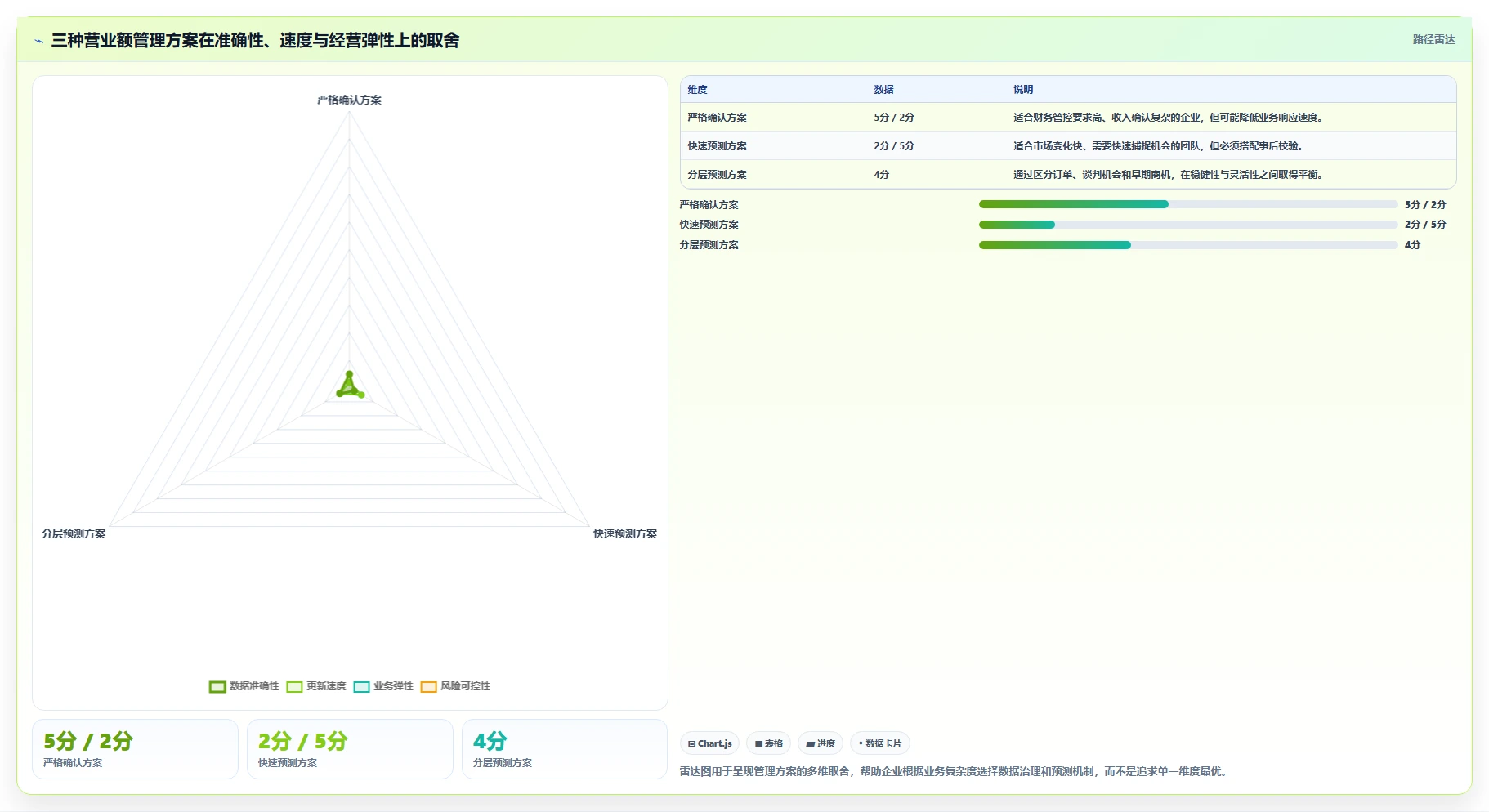
Task: Click the description 适合市场变化快
Action: point(1158,146)
